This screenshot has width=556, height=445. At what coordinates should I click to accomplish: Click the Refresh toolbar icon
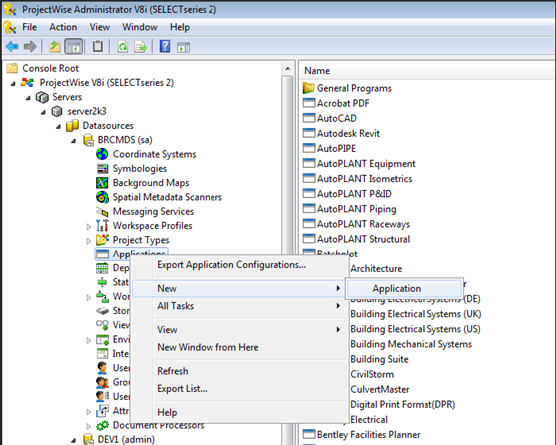123,46
